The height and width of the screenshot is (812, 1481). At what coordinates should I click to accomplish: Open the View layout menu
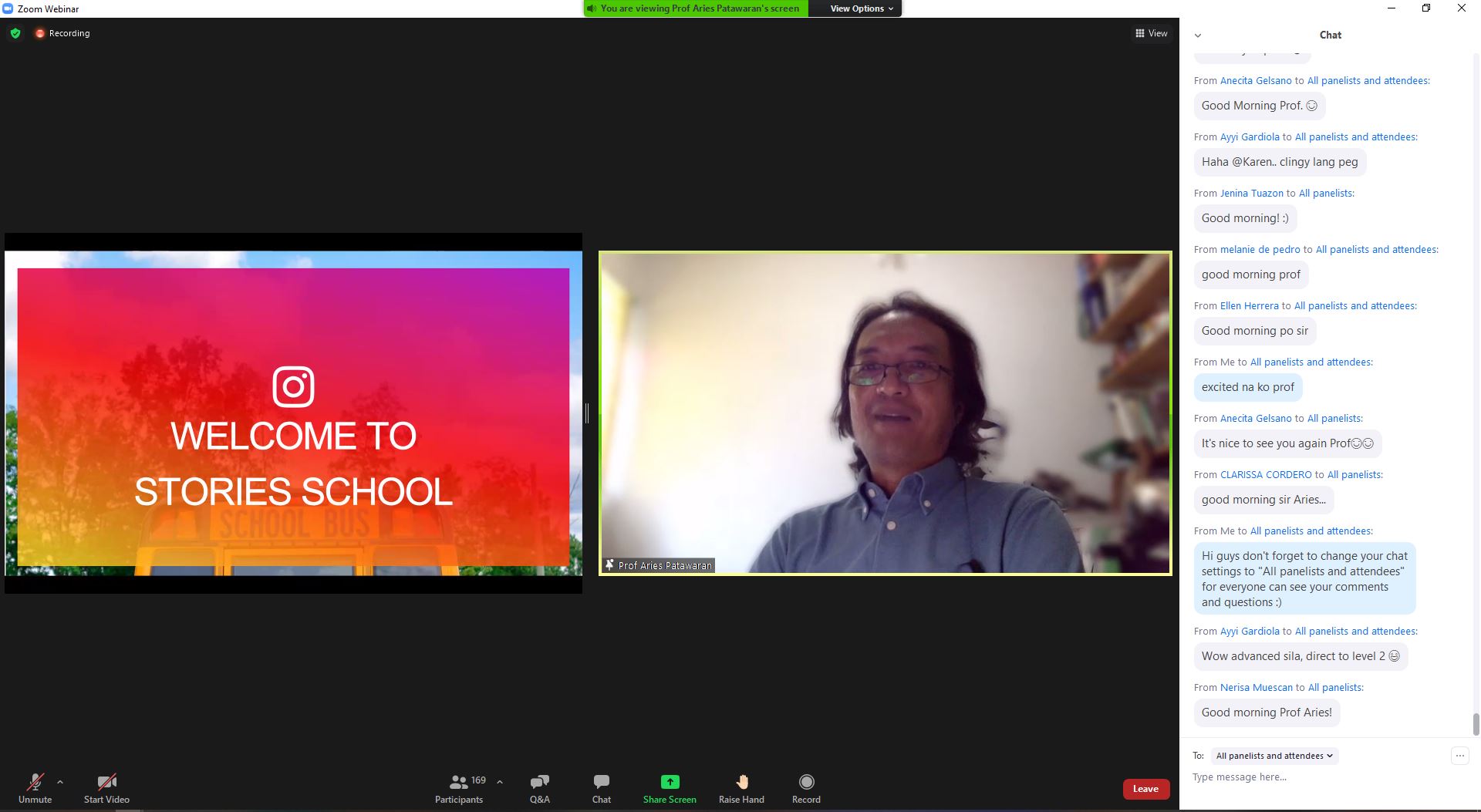point(1152,33)
